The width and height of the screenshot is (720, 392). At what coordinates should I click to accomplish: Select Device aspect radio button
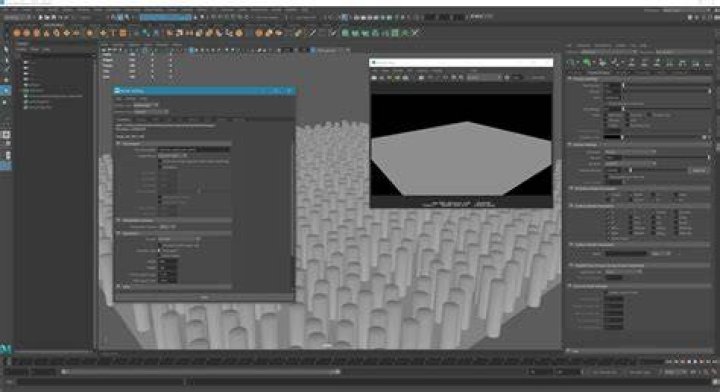click(x=160, y=256)
